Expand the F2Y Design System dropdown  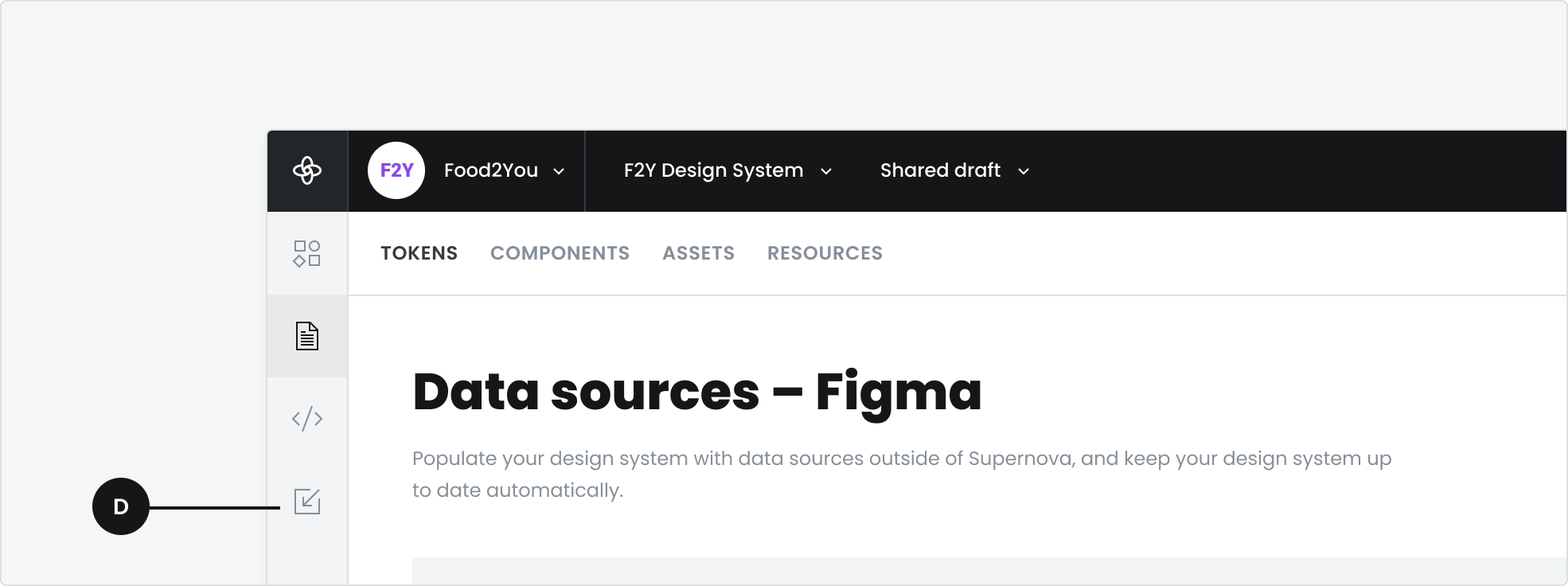pos(727,170)
